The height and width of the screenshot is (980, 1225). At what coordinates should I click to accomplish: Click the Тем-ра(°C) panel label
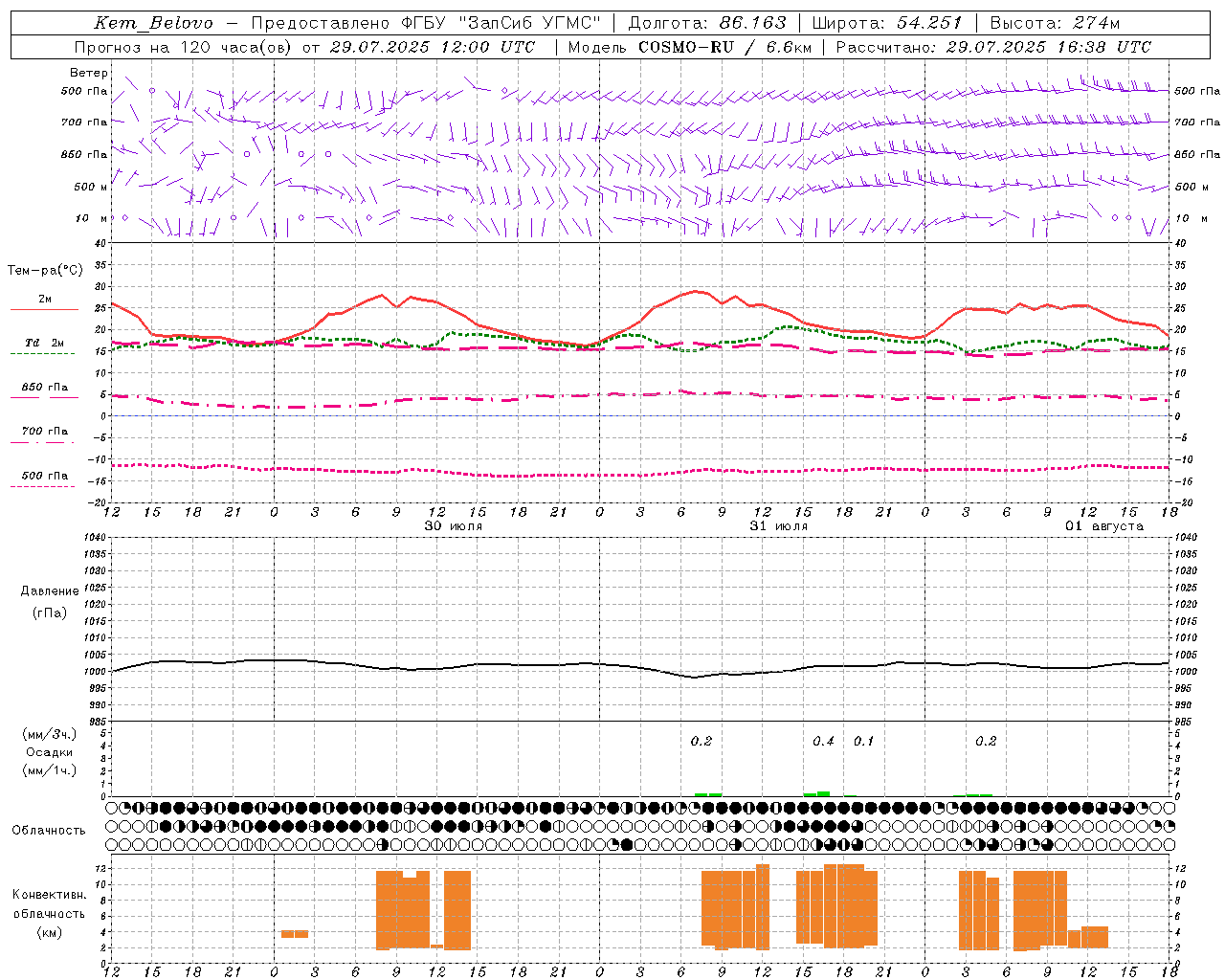[45, 271]
